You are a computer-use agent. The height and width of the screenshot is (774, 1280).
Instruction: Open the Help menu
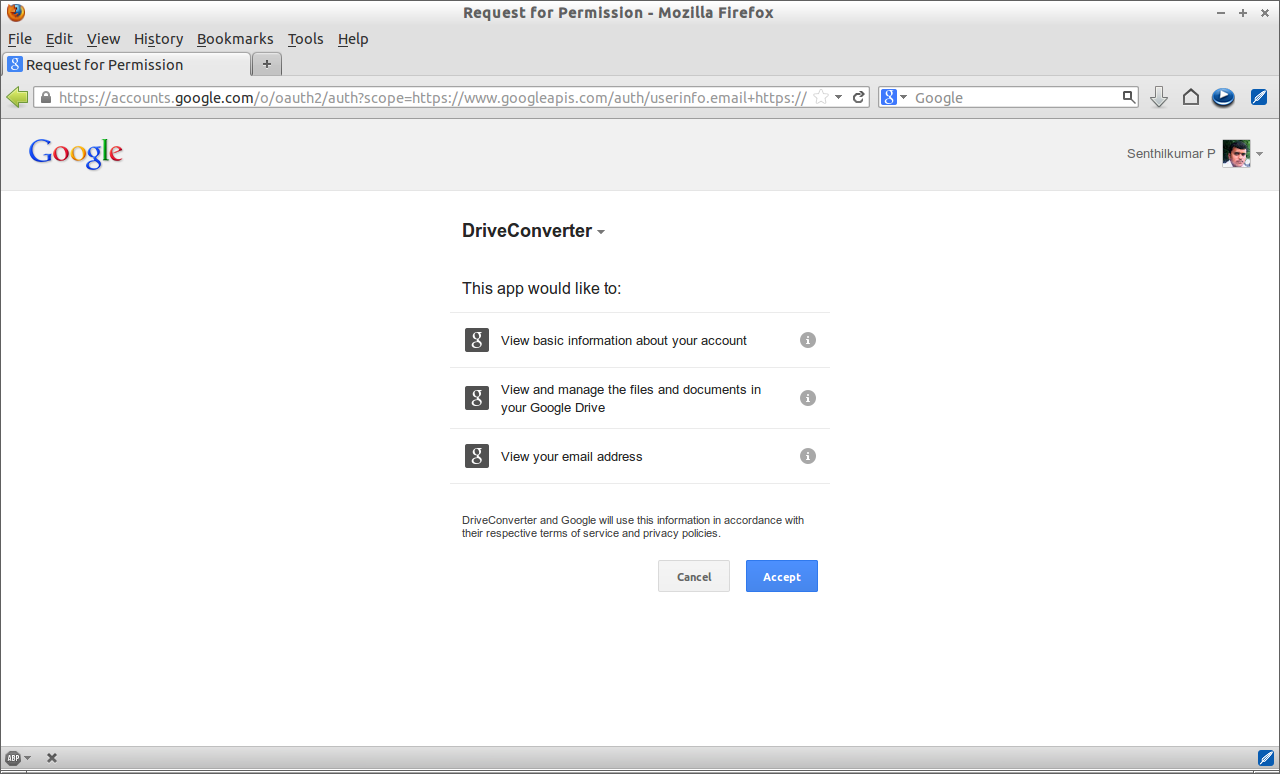pos(353,39)
